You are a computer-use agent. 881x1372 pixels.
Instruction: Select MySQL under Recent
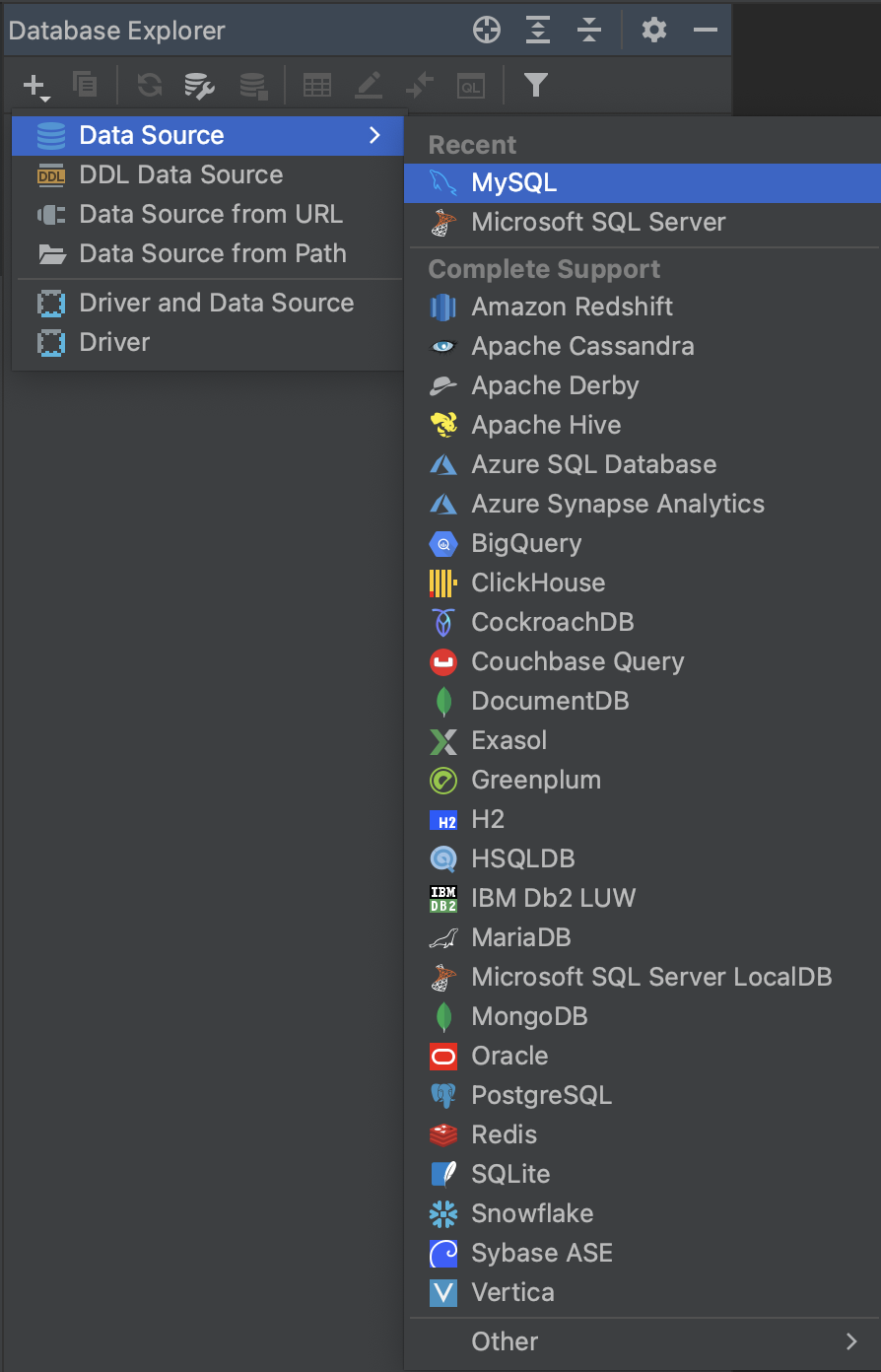[x=643, y=182]
